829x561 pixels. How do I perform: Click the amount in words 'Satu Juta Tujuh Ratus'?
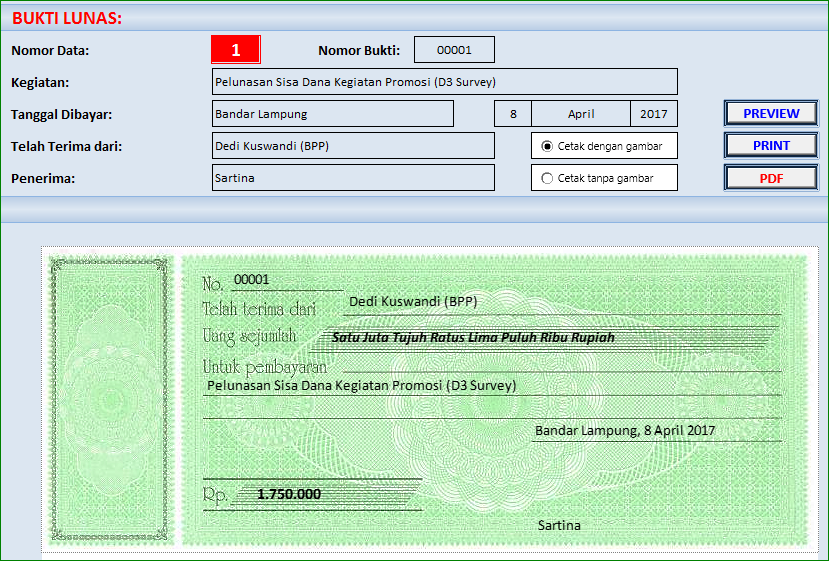tap(473, 337)
